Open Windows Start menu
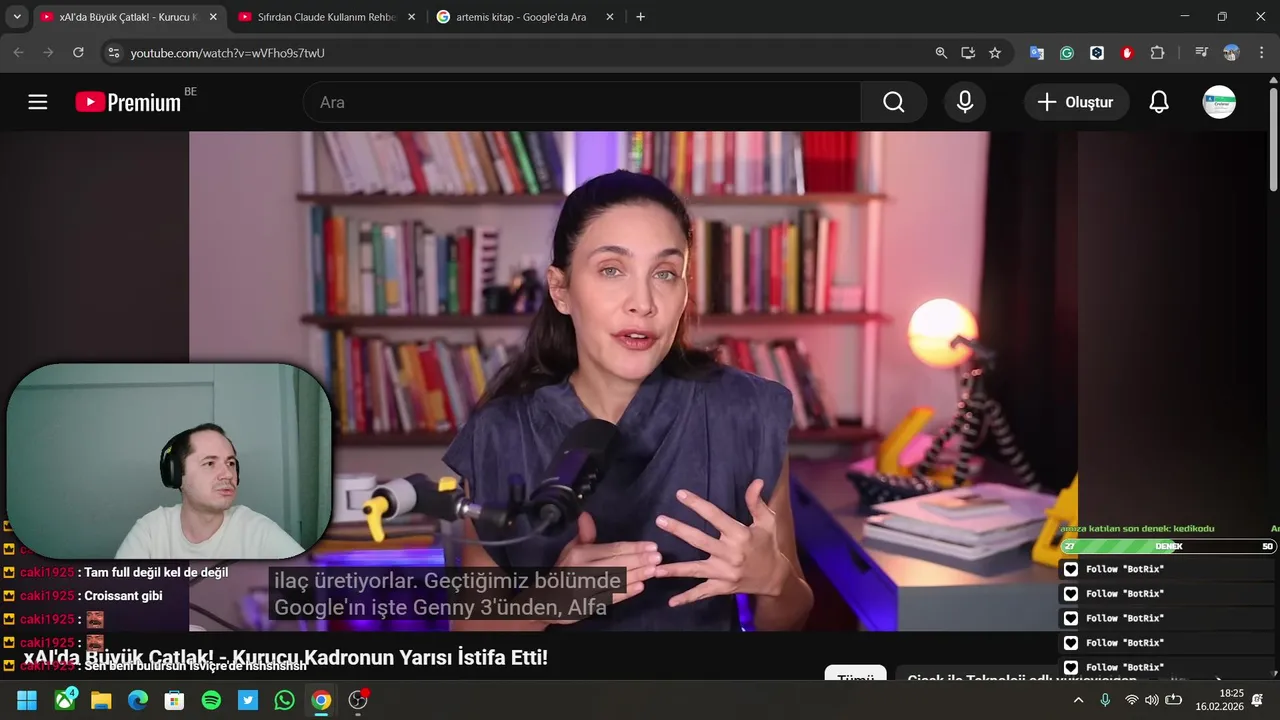Viewport: 1280px width, 720px height. coord(27,700)
